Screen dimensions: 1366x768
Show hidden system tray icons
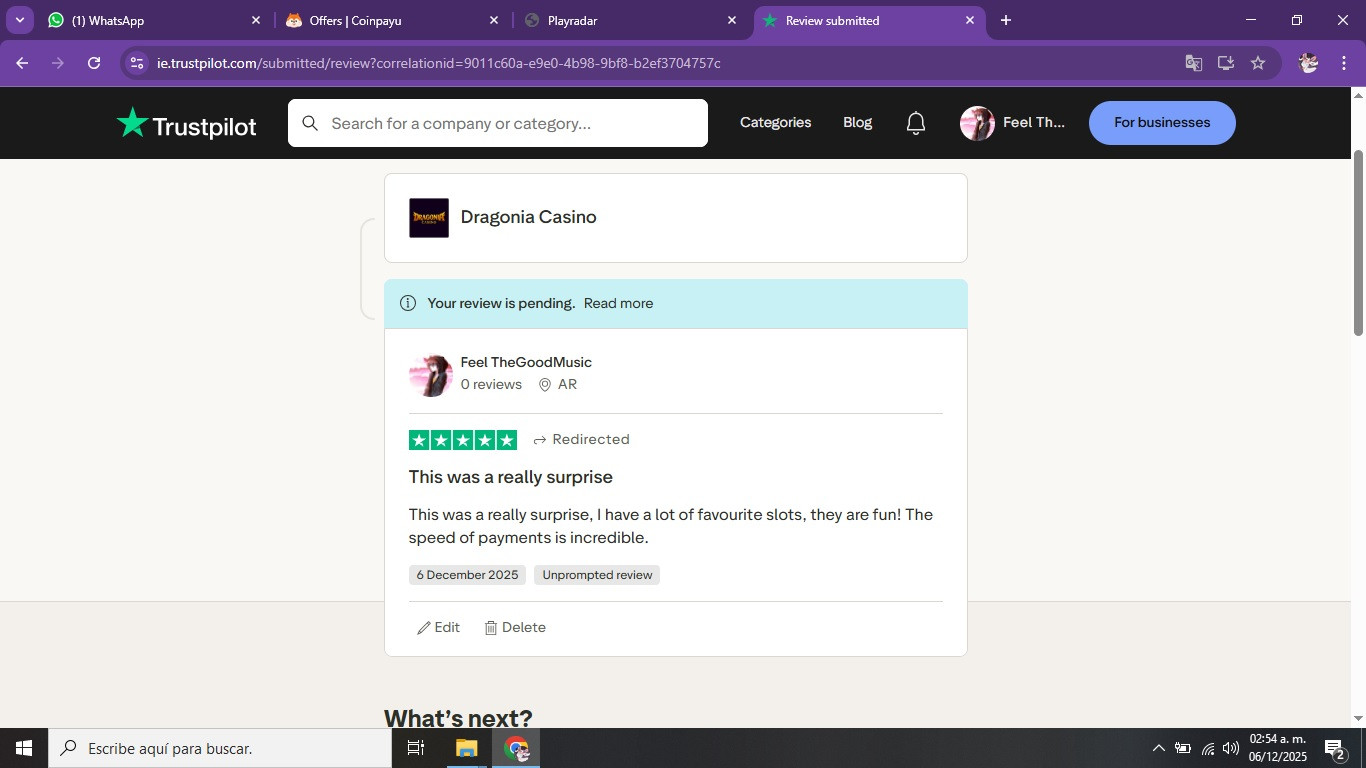coord(1159,748)
